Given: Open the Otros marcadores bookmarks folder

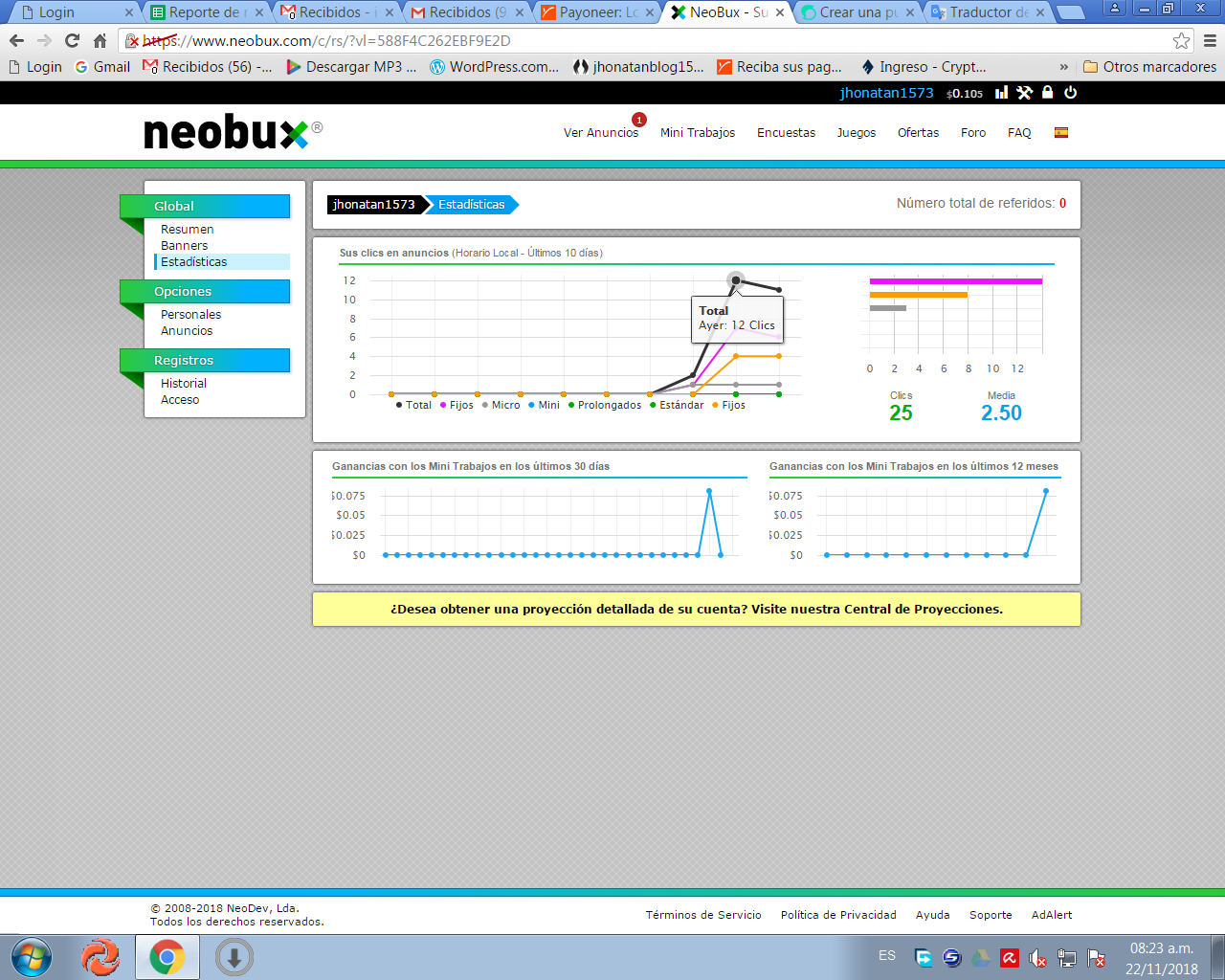Looking at the screenshot, I should [x=1149, y=67].
